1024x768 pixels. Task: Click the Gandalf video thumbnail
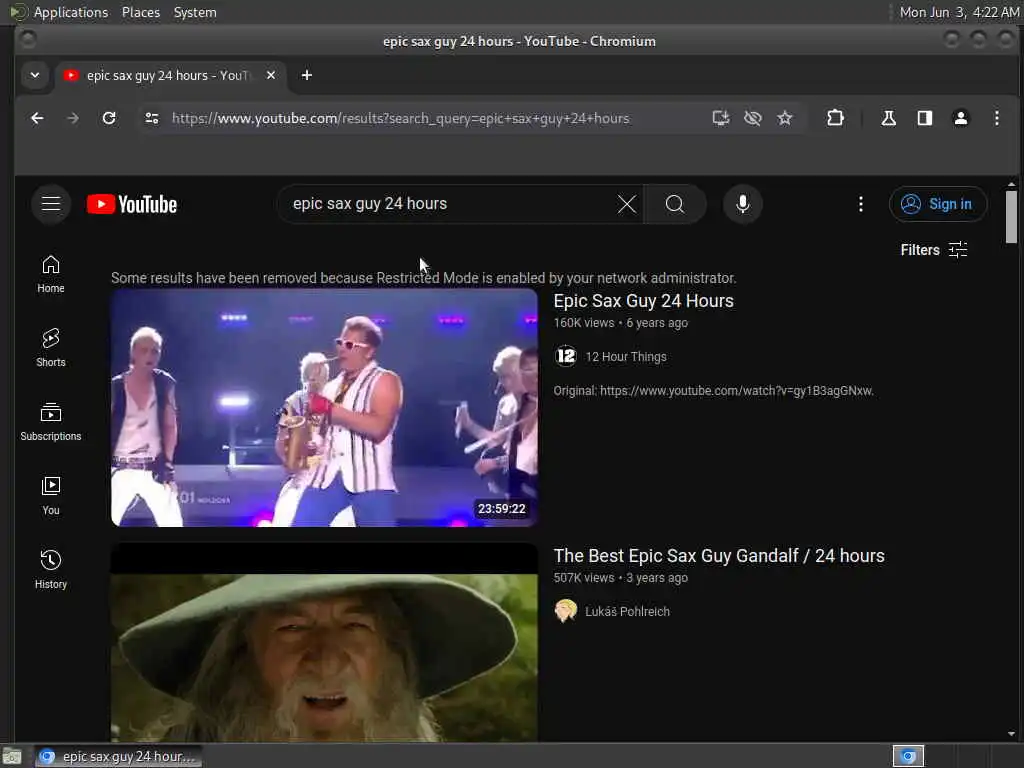(325, 643)
